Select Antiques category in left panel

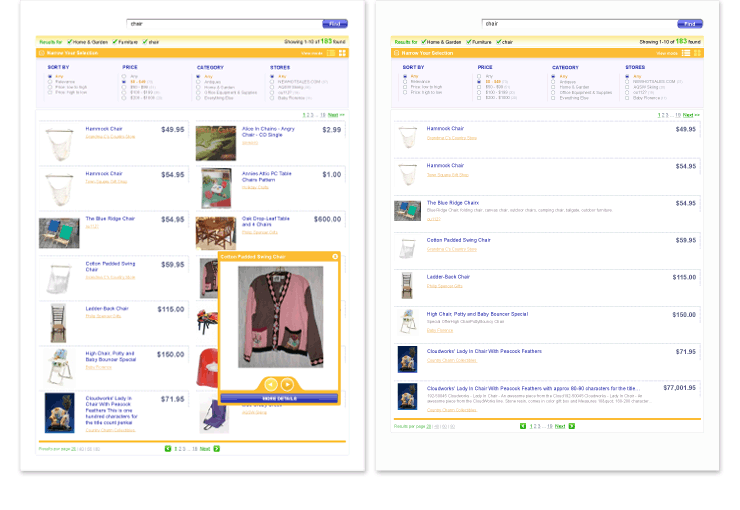[x=199, y=81]
